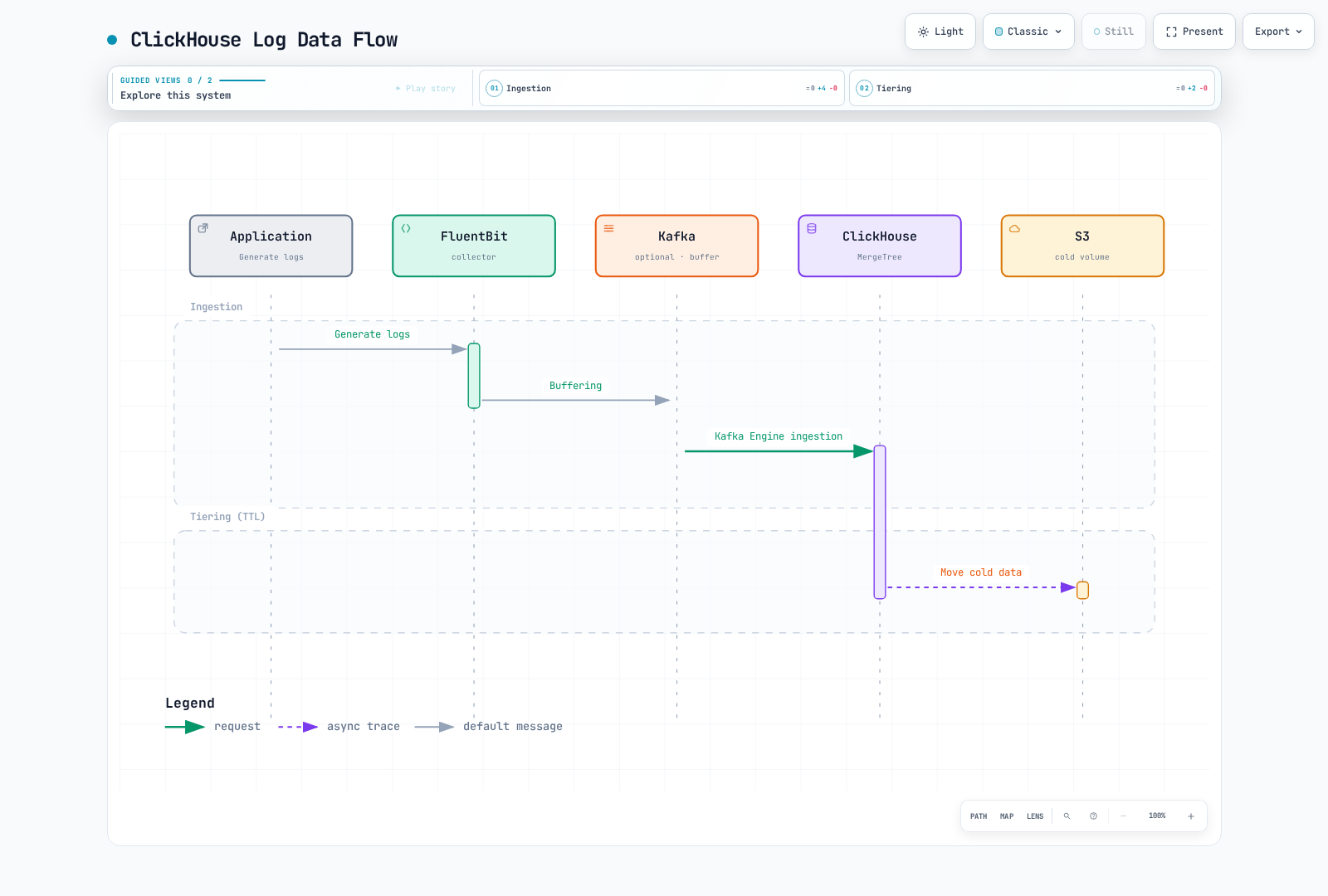Toggle the Still motion option
Image resolution: width=1328 pixels, height=896 pixels.
[x=1113, y=32]
